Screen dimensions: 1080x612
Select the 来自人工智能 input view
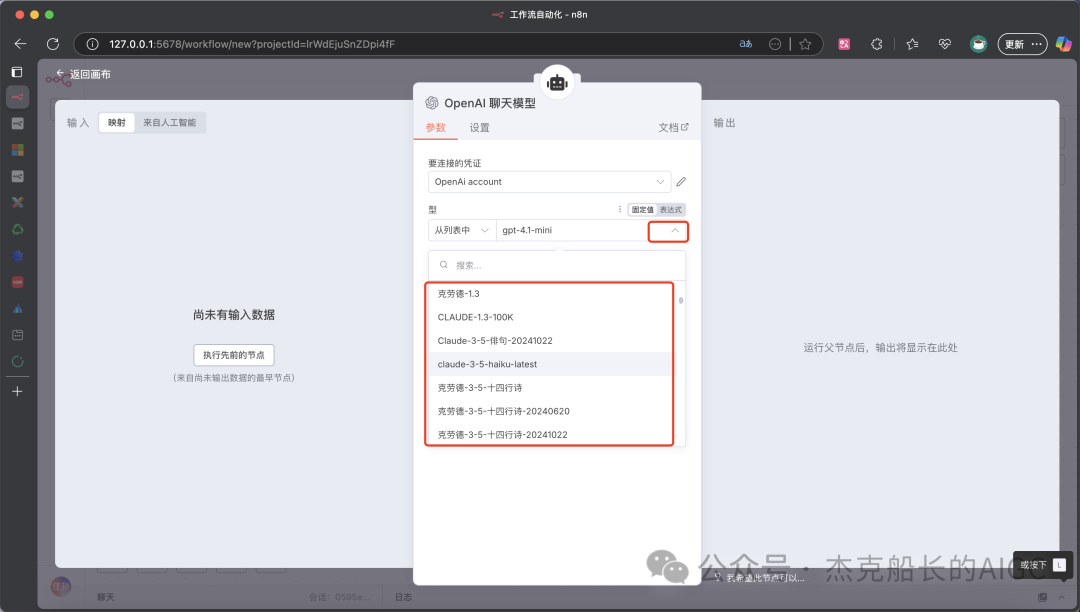[x=169, y=123]
